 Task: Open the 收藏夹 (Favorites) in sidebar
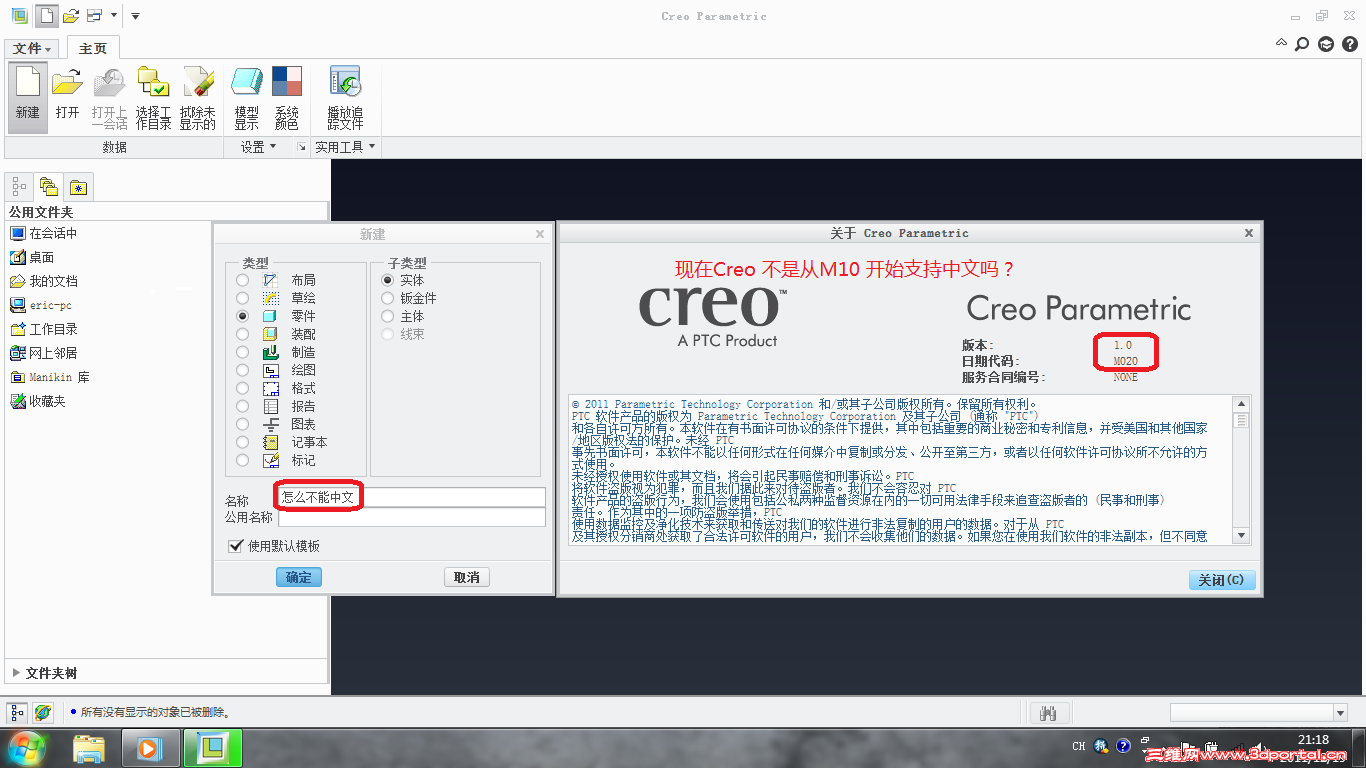(47, 401)
